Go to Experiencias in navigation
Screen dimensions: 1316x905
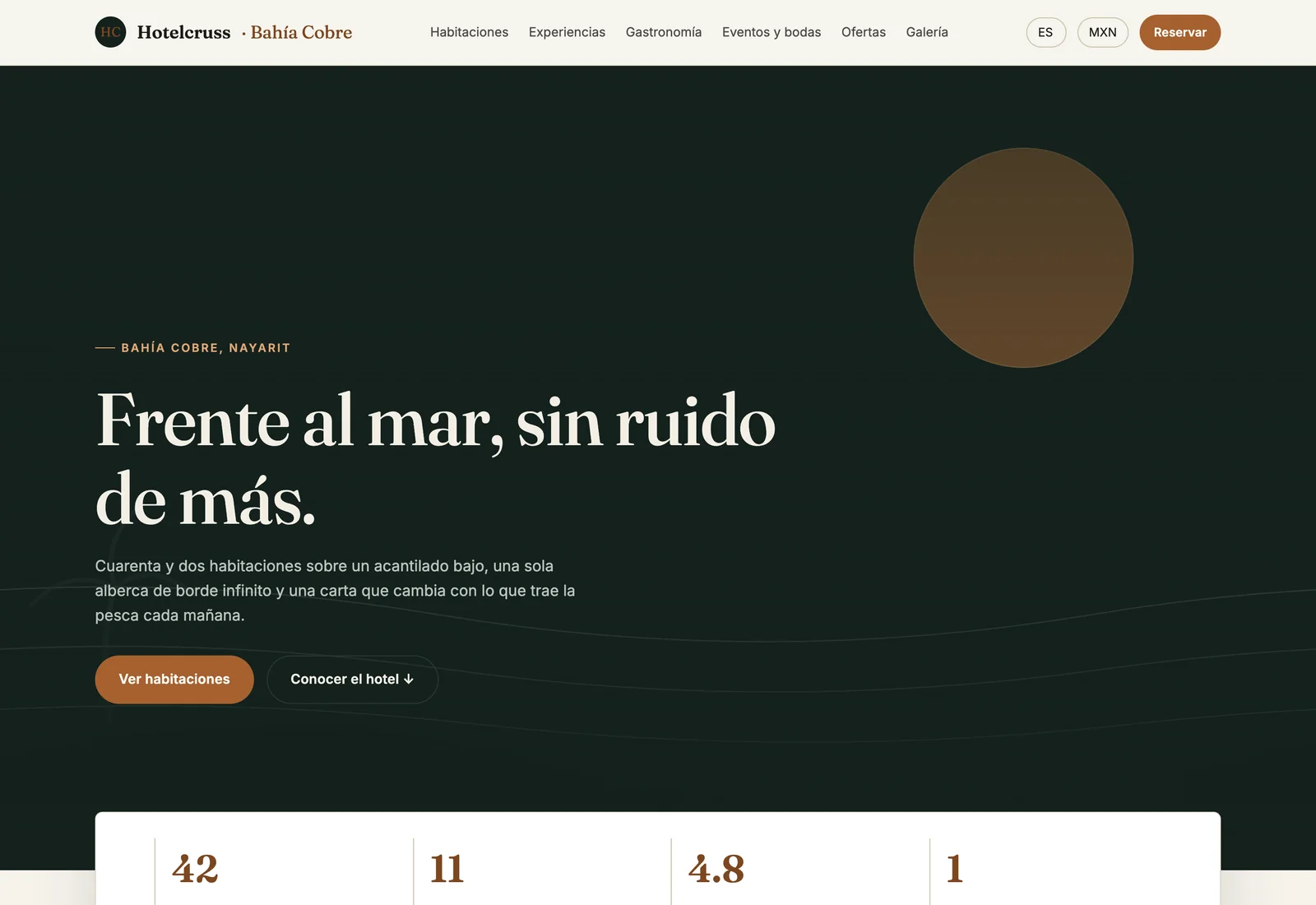pos(567,32)
